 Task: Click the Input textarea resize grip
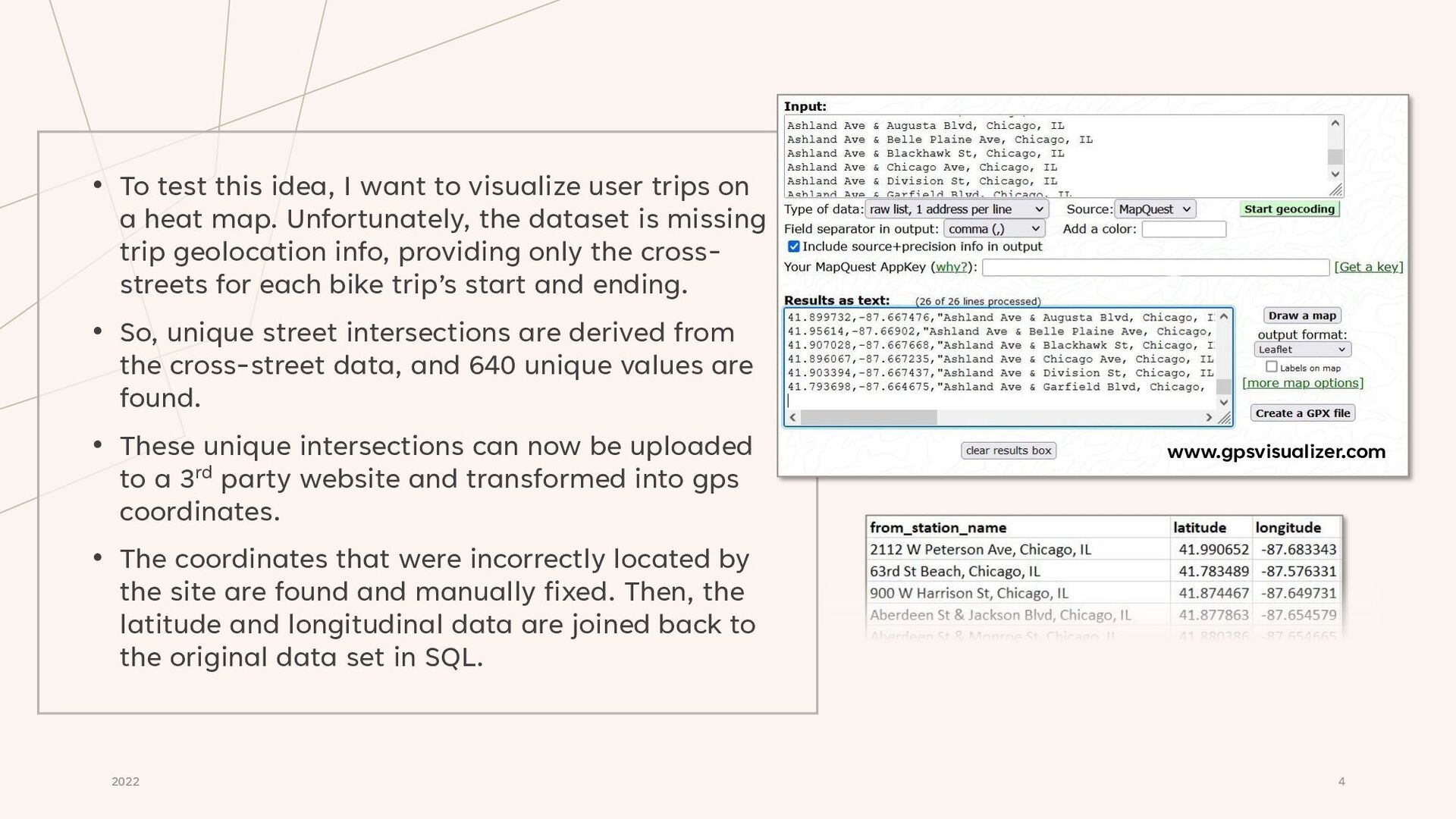tap(1335, 190)
